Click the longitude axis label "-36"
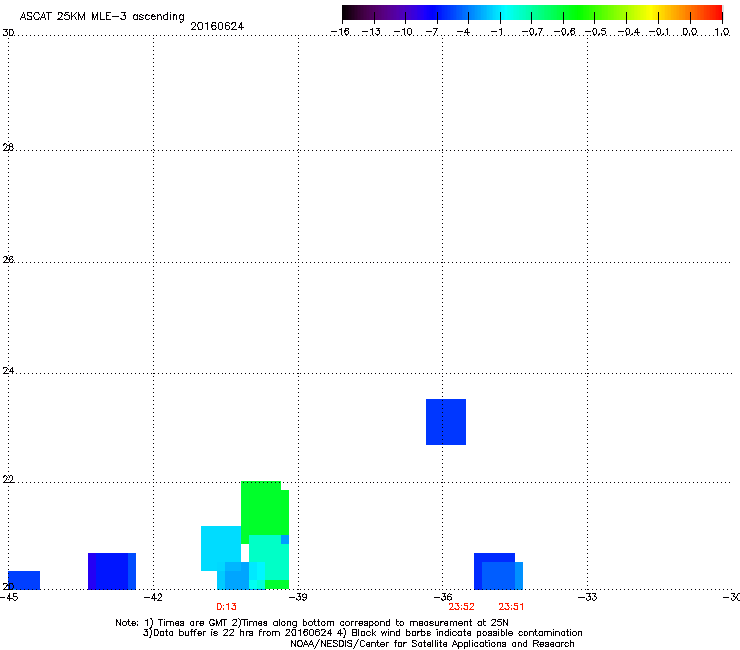This screenshot has height=650, width=740. 443,597
